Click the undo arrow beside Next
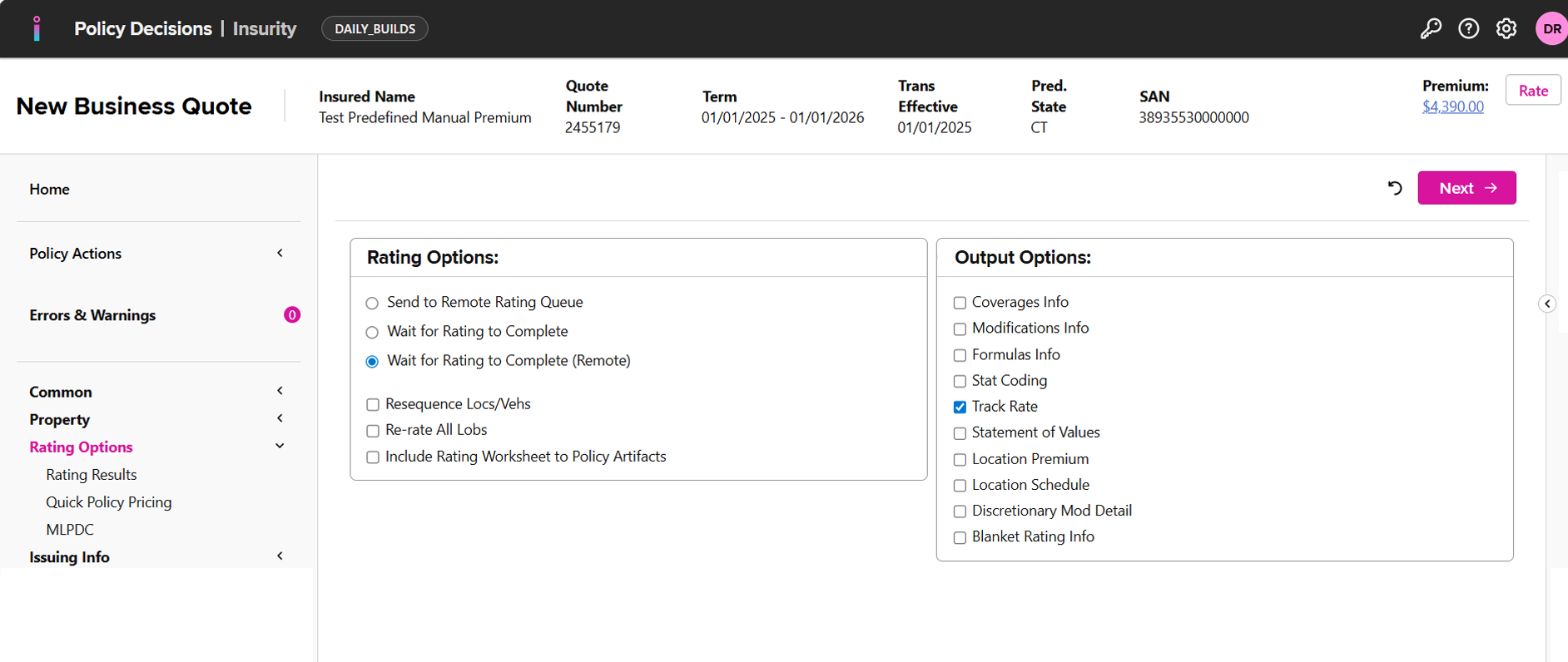Image resolution: width=1568 pixels, height=662 pixels. coord(1395,188)
